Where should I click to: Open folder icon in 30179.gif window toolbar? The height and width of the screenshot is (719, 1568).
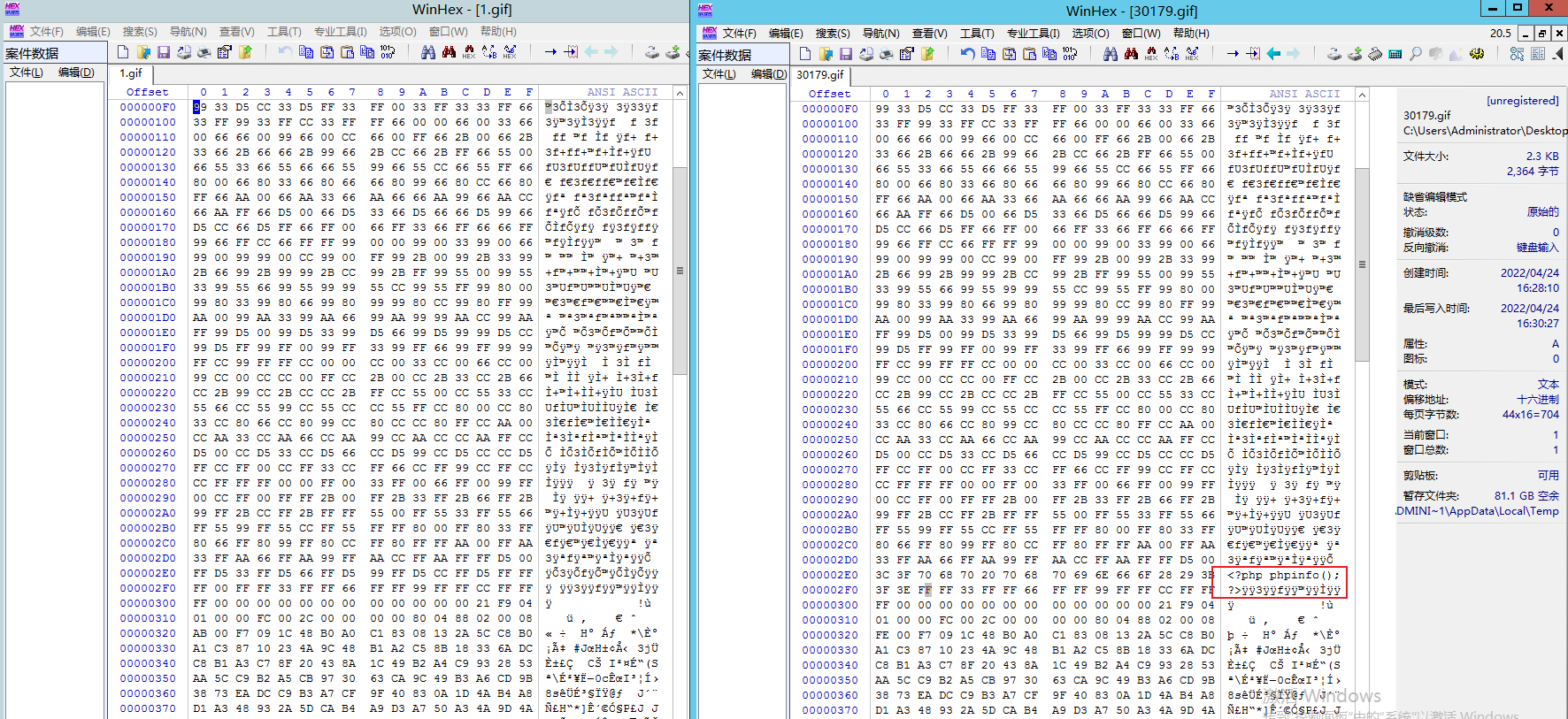(826, 54)
